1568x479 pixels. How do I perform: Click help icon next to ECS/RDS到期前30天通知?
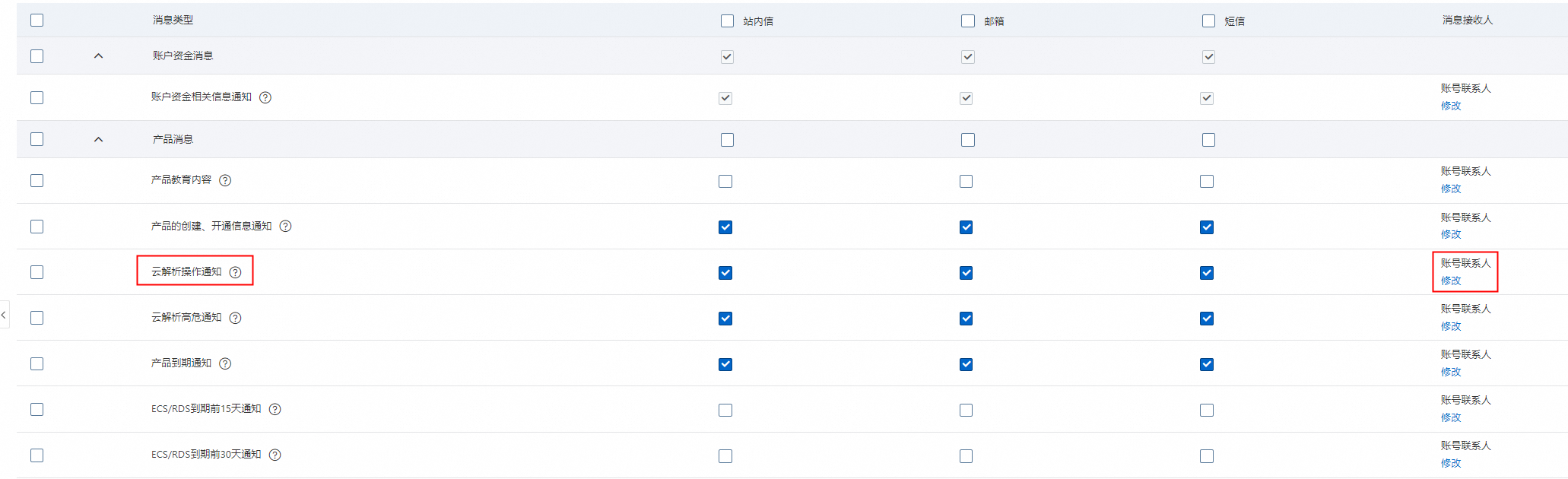pyautogui.click(x=275, y=455)
